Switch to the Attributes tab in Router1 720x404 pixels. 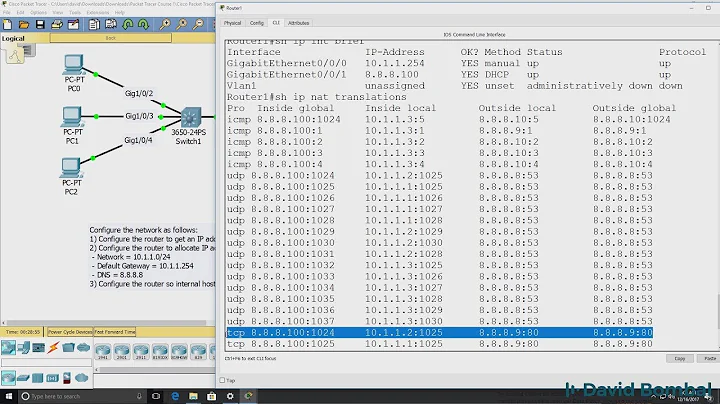pos(298,22)
